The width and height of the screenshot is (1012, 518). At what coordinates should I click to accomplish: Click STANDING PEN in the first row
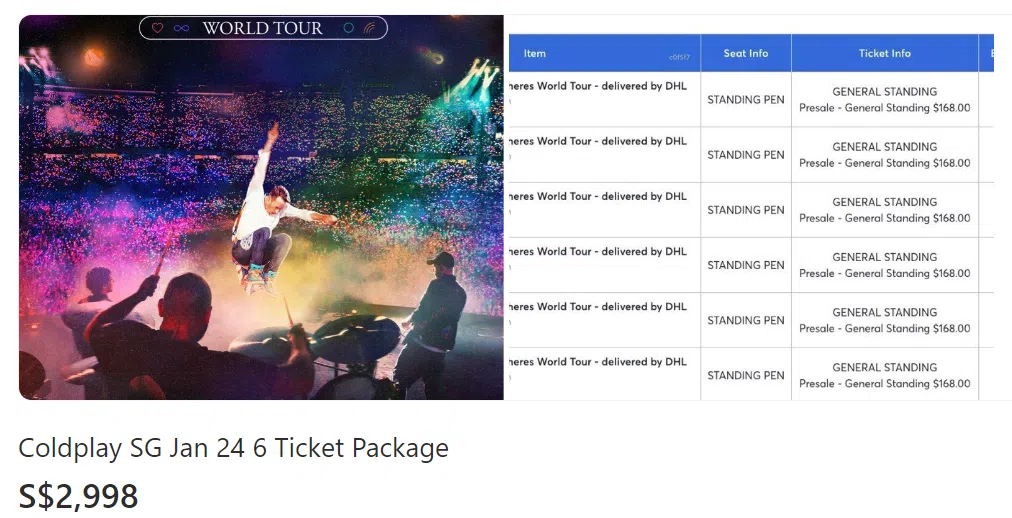click(x=746, y=100)
